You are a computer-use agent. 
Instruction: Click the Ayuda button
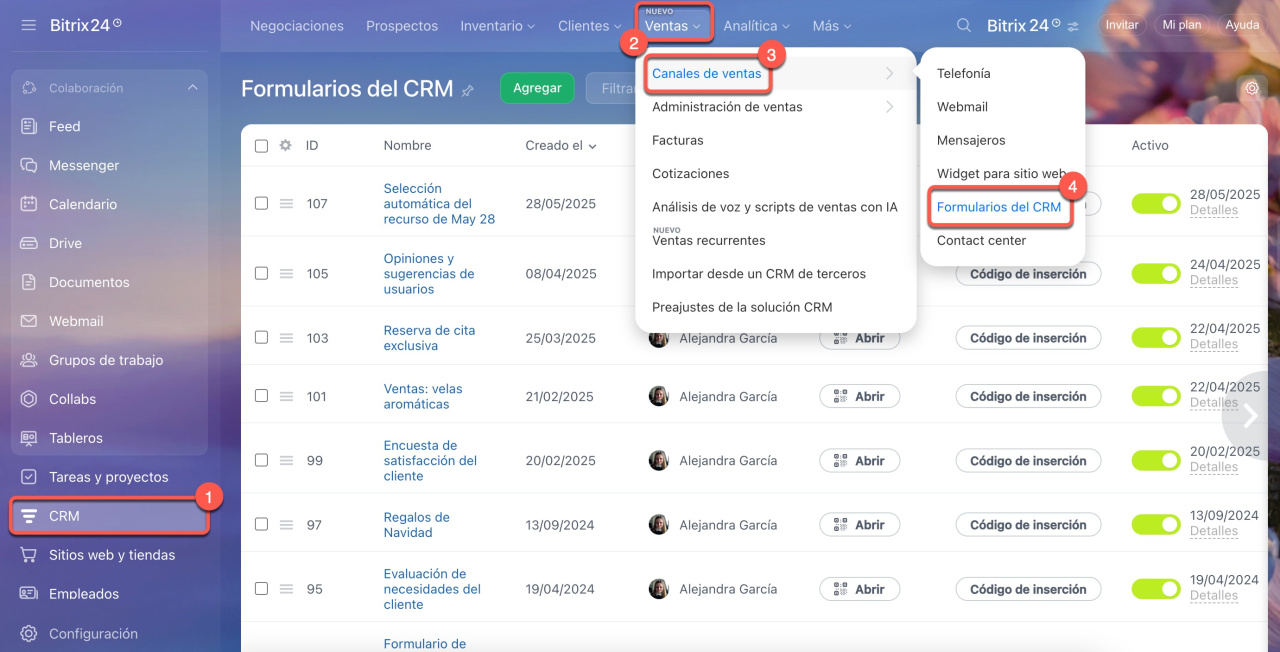[1242, 25]
